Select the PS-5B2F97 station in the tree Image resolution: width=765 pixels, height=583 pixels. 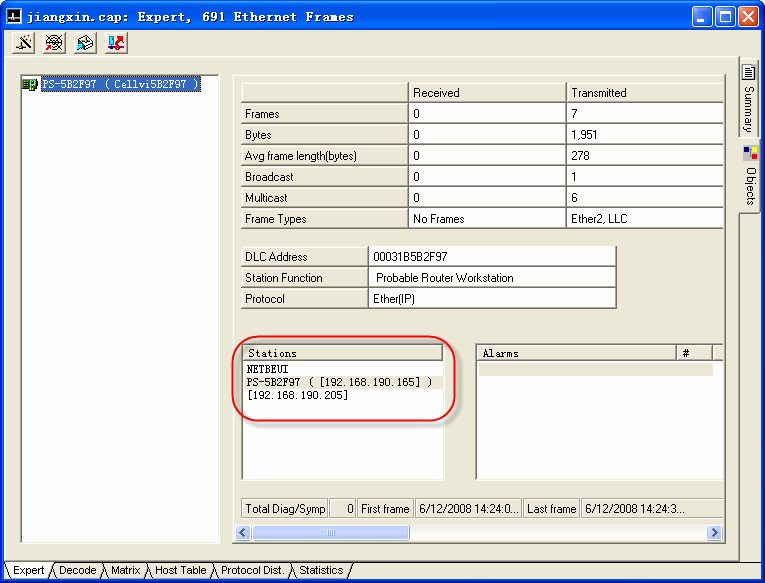point(119,85)
